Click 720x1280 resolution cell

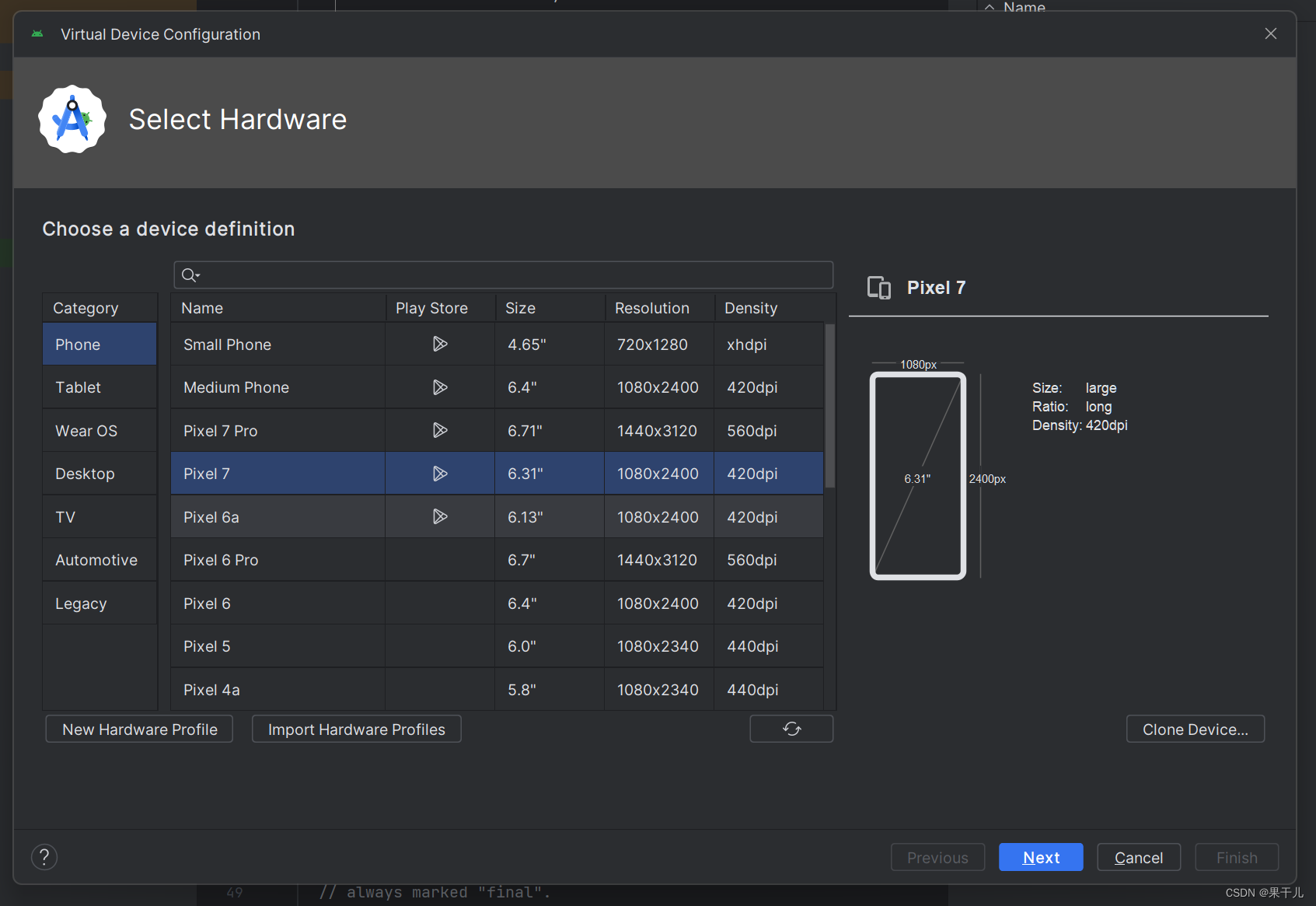point(659,345)
